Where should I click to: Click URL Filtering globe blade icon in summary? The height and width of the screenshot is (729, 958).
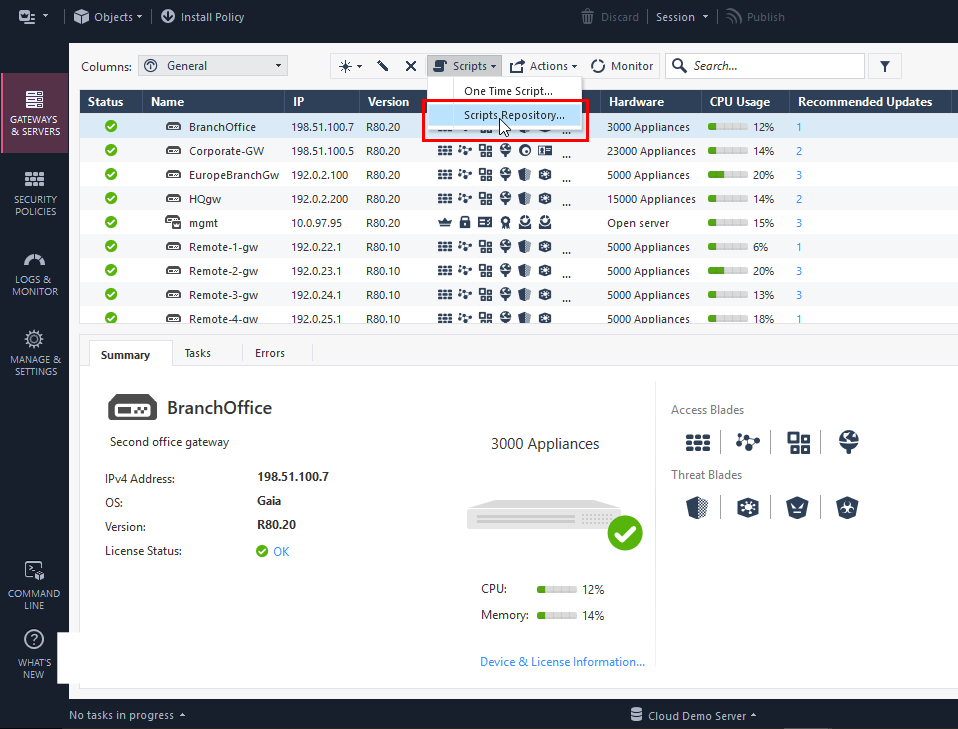click(849, 441)
